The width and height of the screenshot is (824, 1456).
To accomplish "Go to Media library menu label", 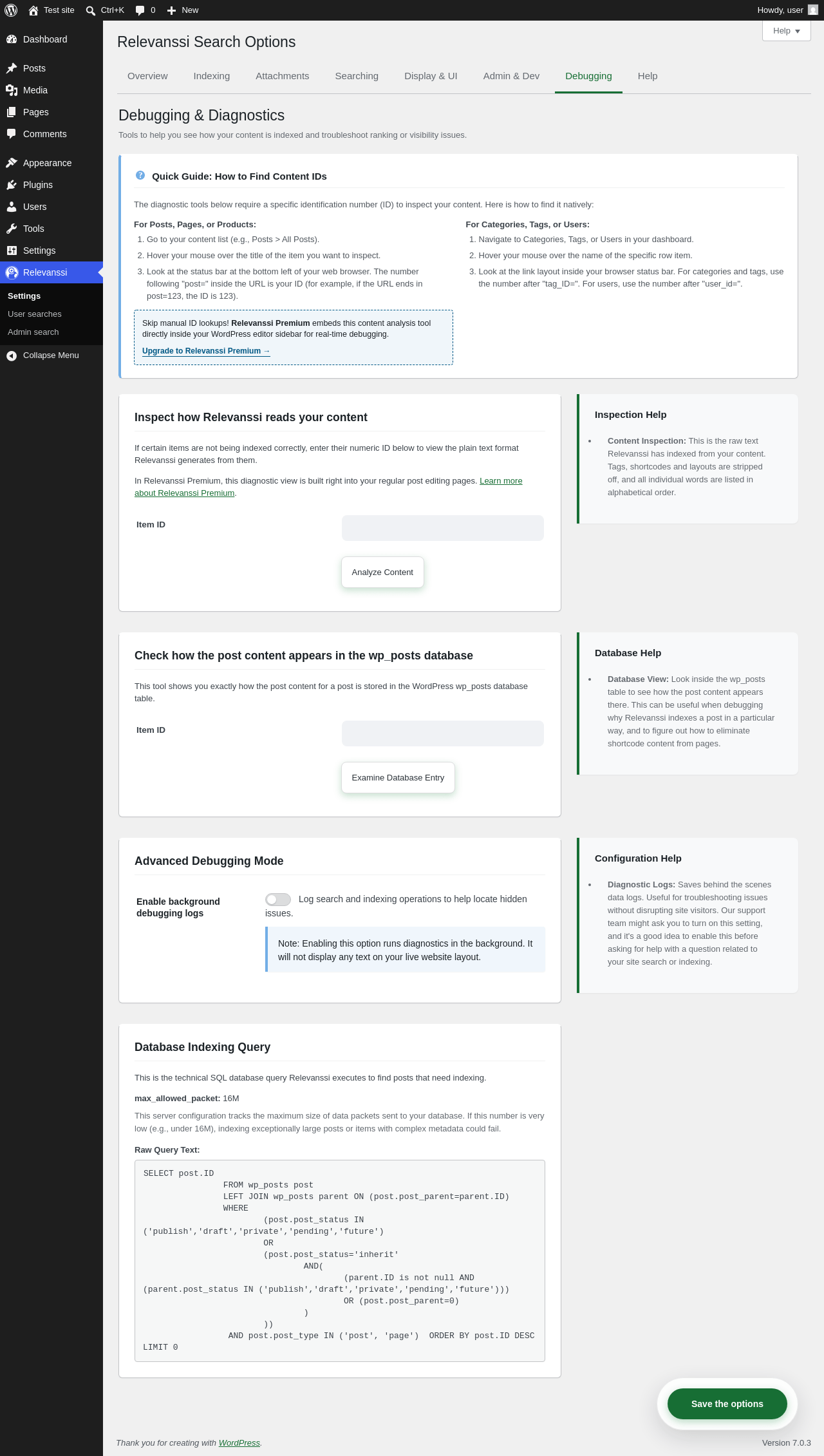I will pos(35,90).
